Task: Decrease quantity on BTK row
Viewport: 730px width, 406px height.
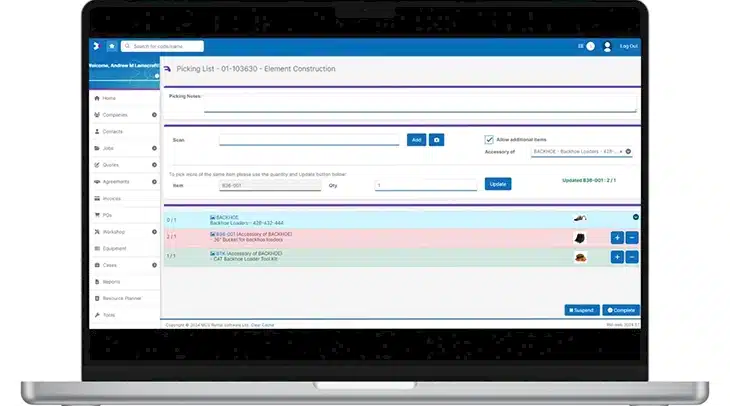Action: 632,257
